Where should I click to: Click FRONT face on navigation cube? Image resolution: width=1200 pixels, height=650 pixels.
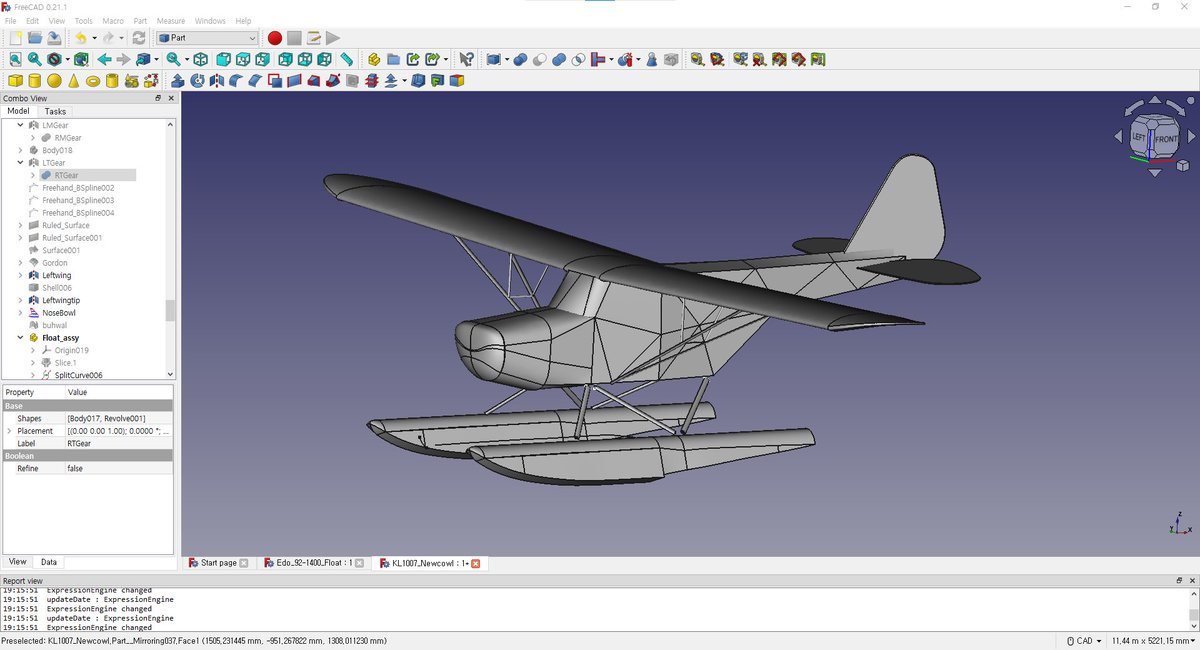[x=1166, y=139]
